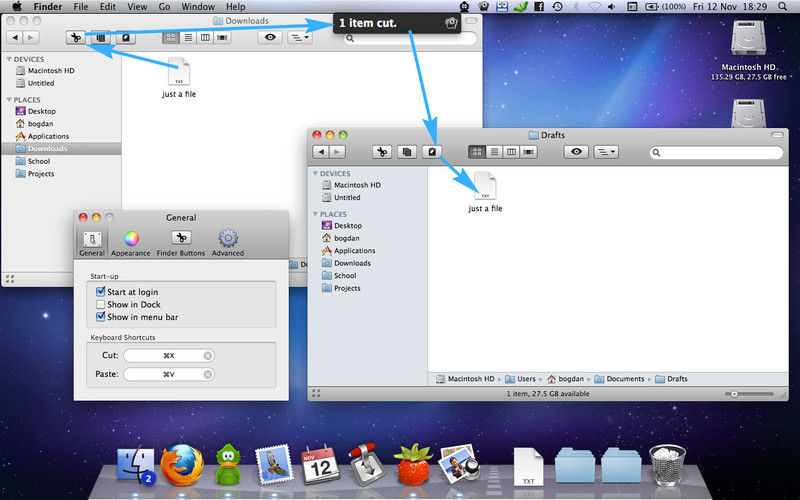Open Finder Buttons preferences tab
This screenshot has height=500, width=800.
181,241
